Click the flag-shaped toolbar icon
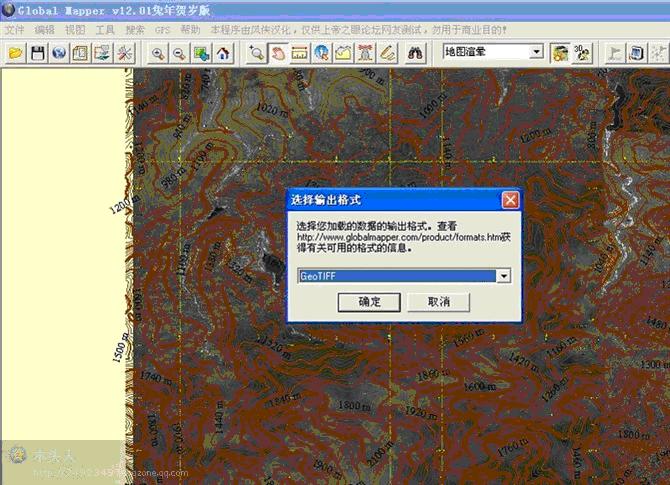Screen dimensions: 670x485 pos(615,53)
